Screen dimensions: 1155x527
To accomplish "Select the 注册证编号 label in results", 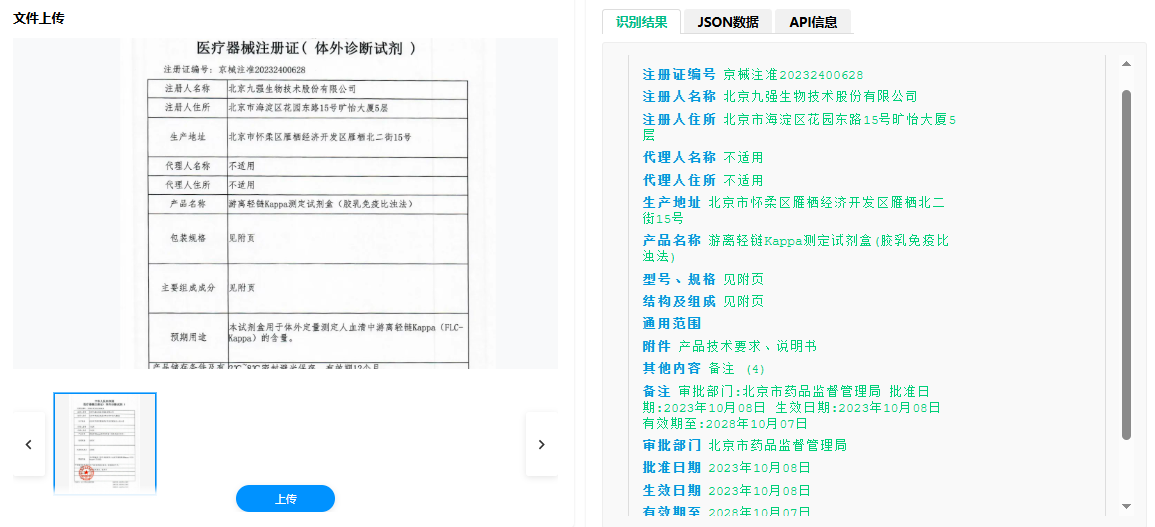I will pos(679,74).
